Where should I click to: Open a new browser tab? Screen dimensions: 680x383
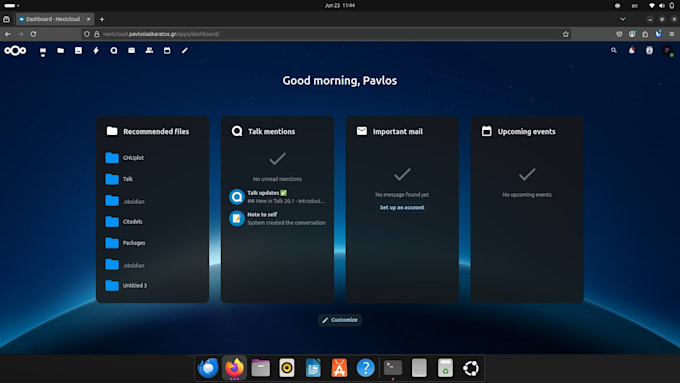point(102,19)
